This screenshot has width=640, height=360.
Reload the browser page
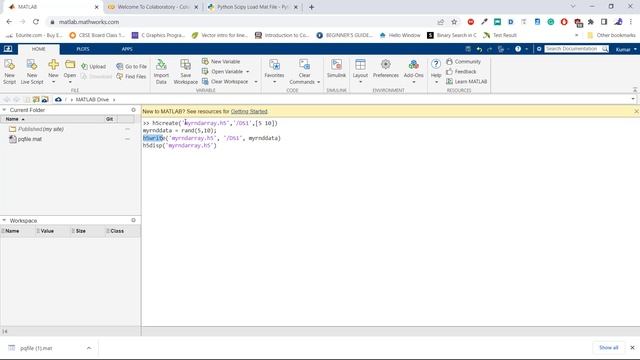[x=36, y=22]
